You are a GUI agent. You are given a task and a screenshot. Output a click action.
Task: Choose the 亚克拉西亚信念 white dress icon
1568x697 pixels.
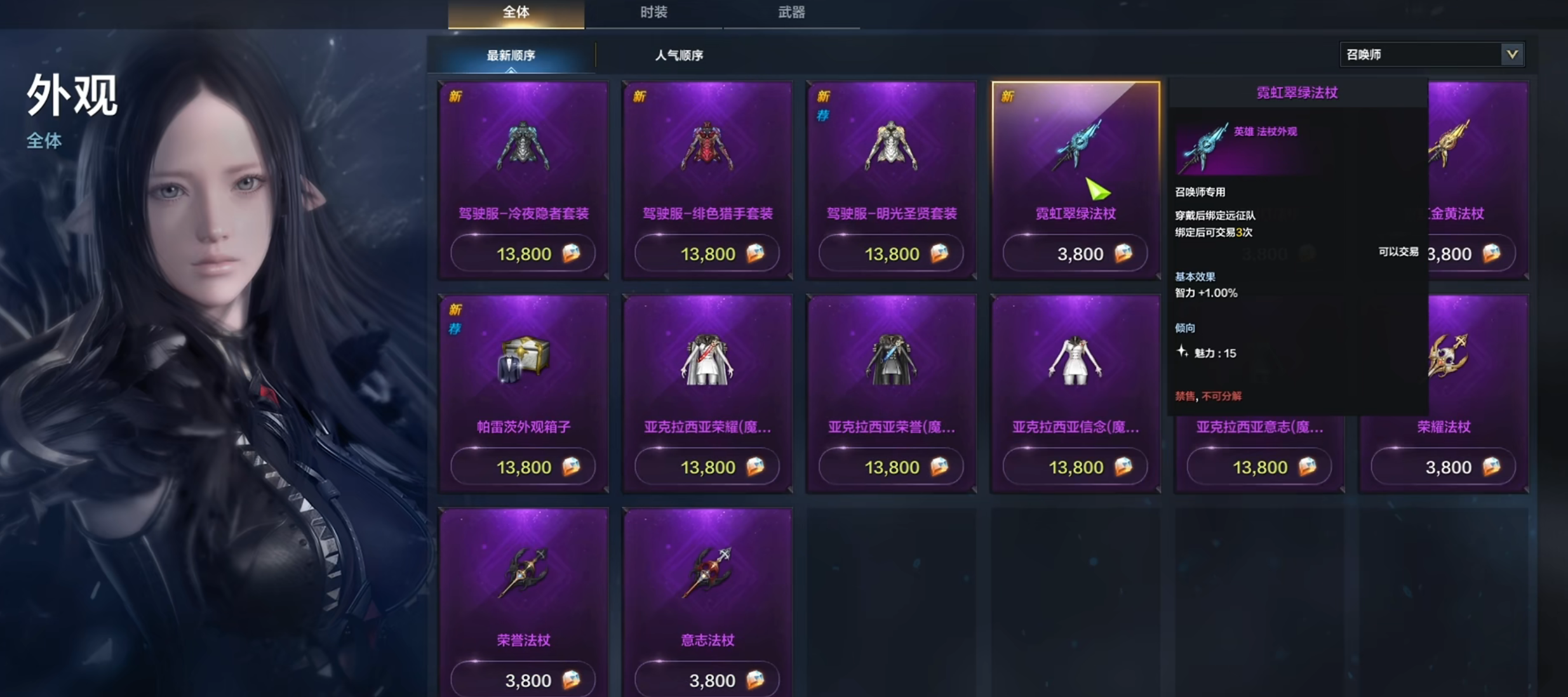click(x=1075, y=359)
